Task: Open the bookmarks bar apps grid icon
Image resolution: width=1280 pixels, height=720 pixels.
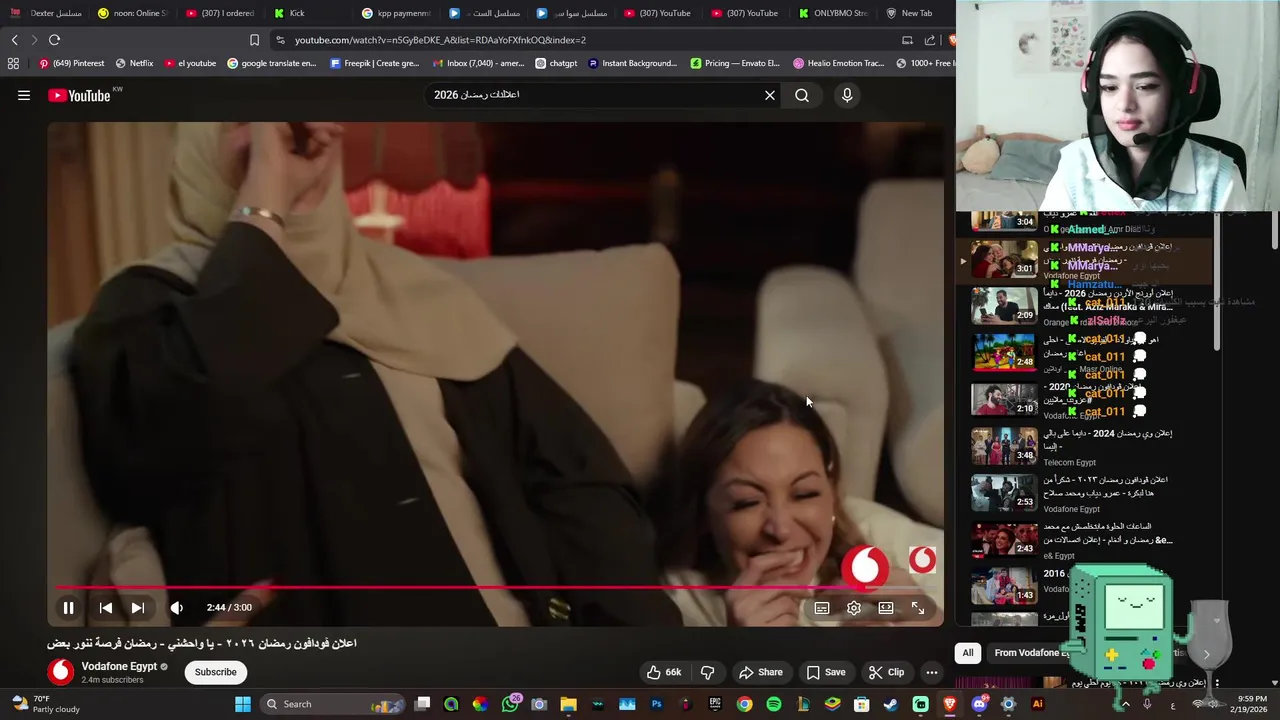Action: (13, 63)
